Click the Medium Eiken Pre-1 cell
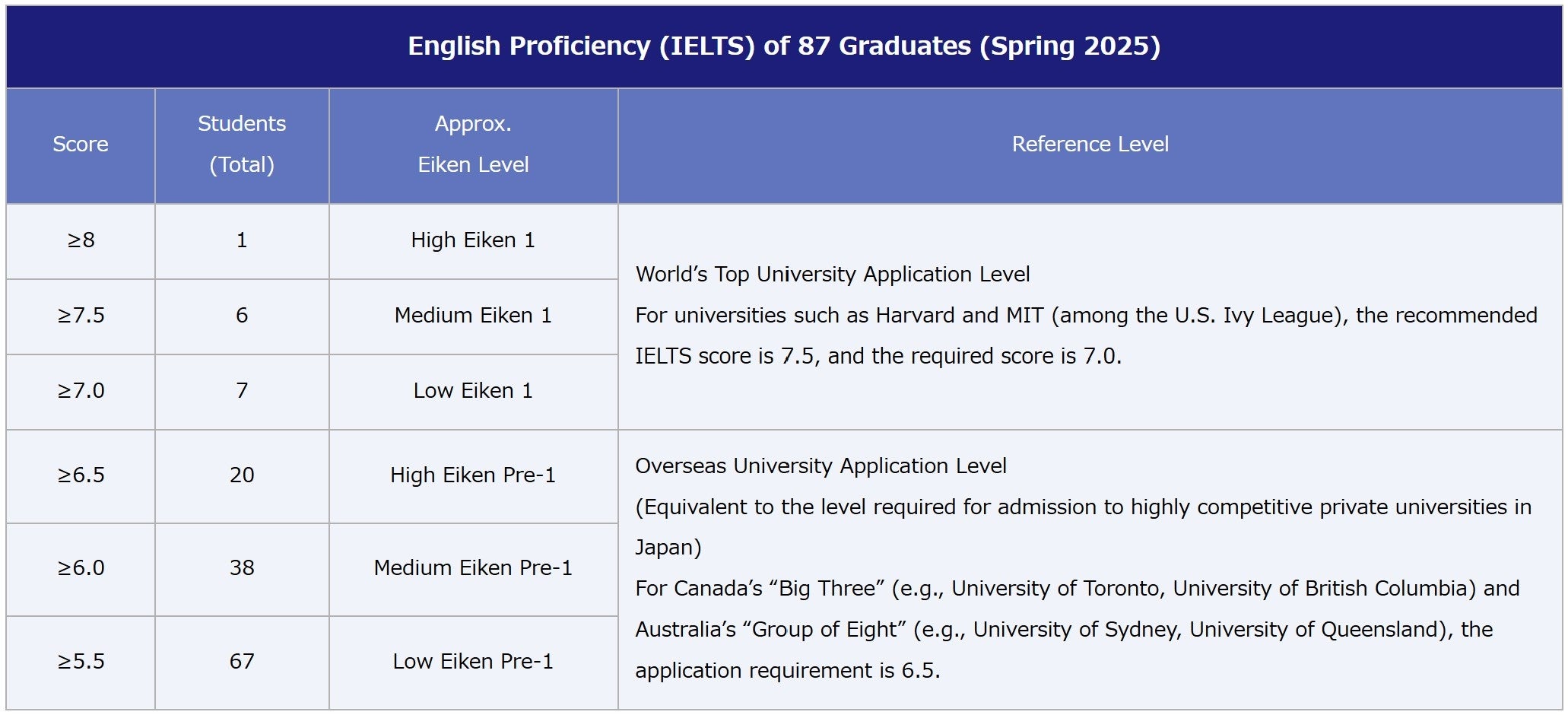 [473, 568]
